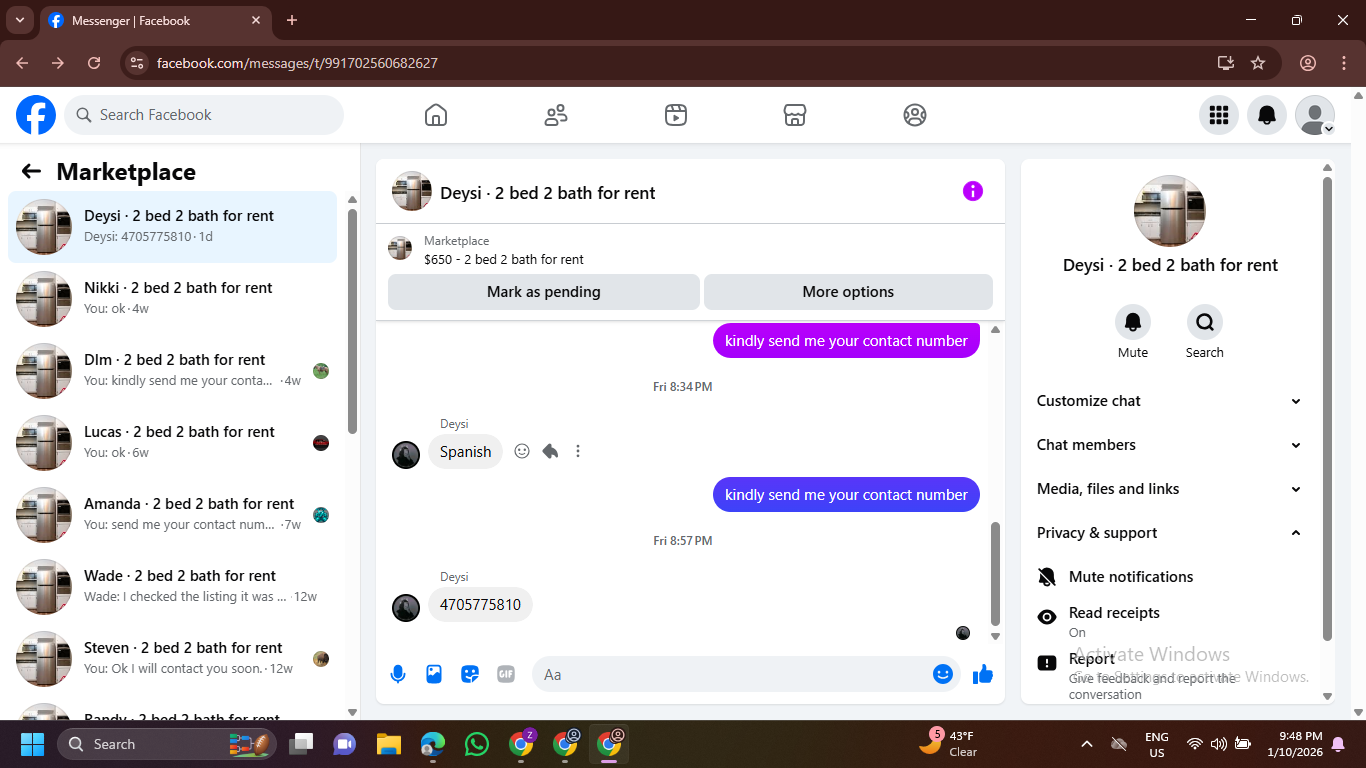The width and height of the screenshot is (1366, 768).
Task: Open Nikki conversation in list
Action: [172, 299]
